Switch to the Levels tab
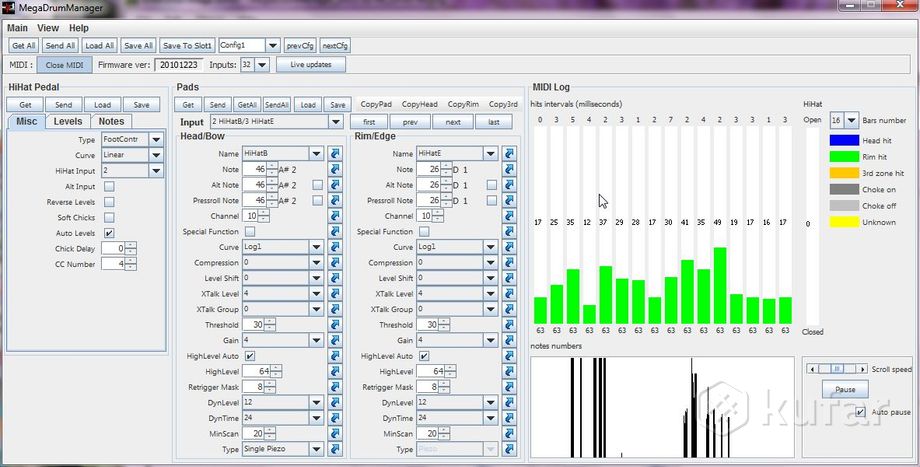This screenshot has height=467, width=920. pyautogui.click(x=68, y=121)
